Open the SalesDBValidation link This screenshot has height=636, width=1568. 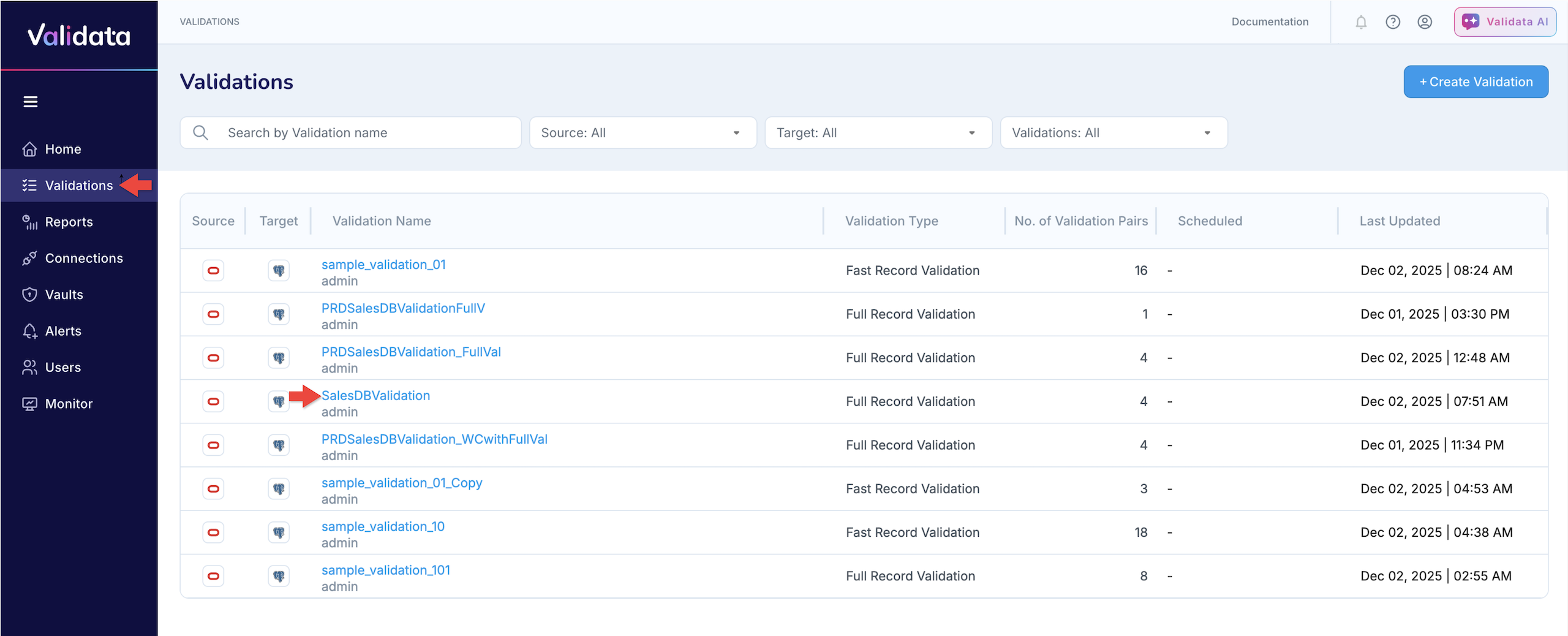pyautogui.click(x=375, y=395)
